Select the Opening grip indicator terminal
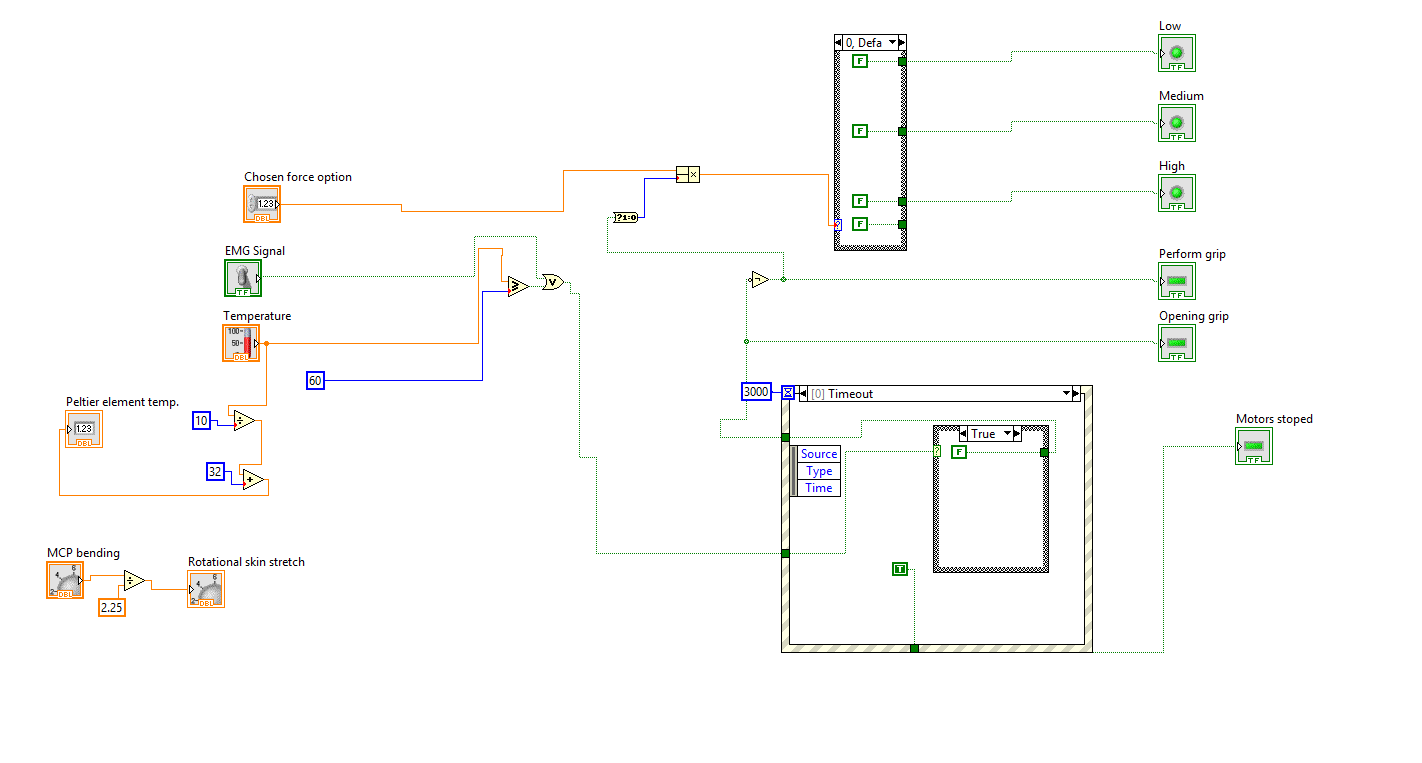The image size is (1422, 763). 1177,343
